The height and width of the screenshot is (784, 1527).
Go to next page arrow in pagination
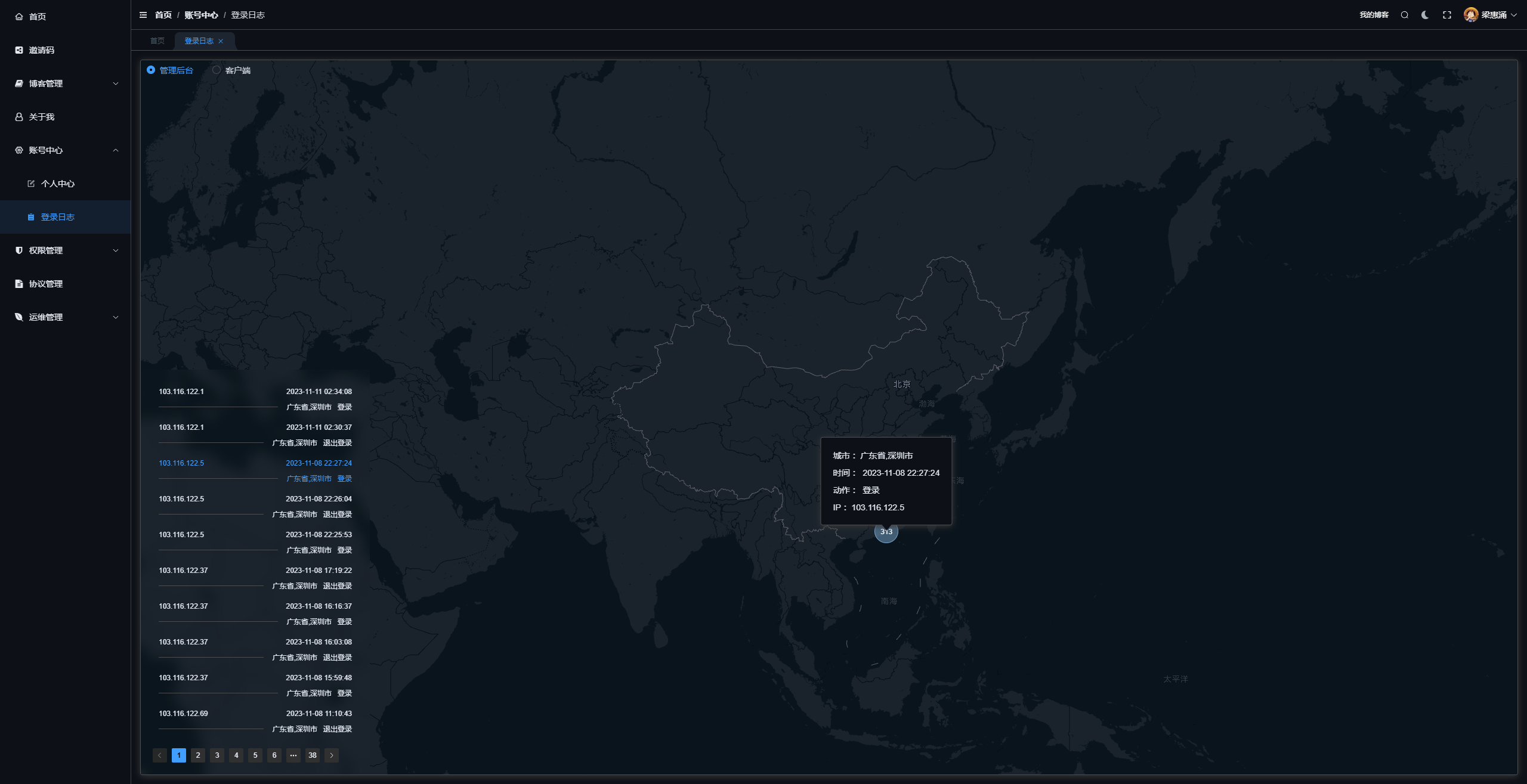332,755
